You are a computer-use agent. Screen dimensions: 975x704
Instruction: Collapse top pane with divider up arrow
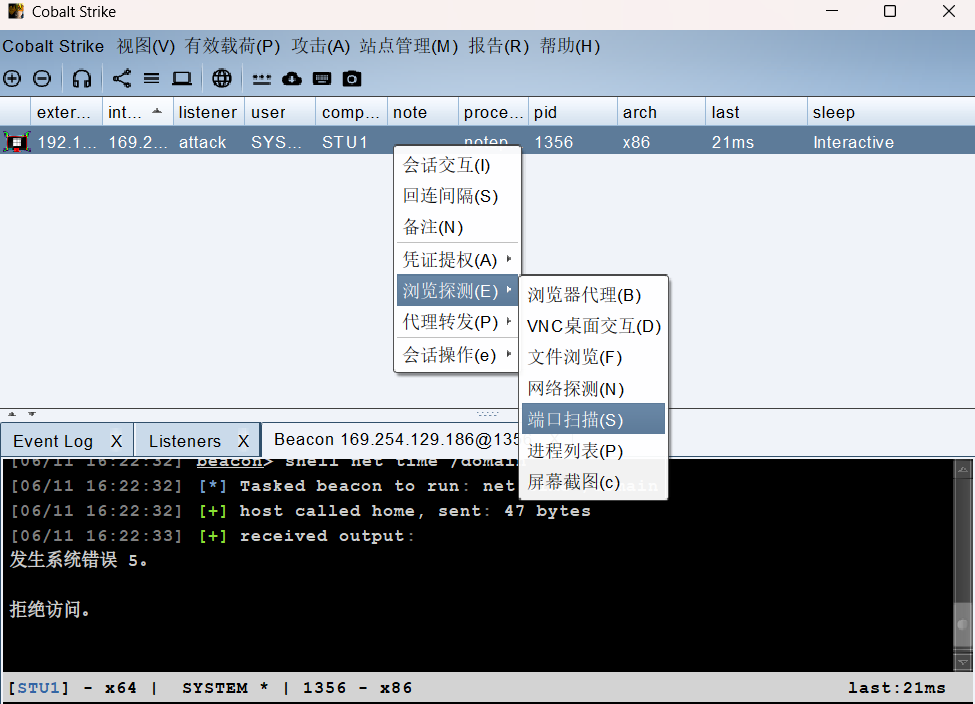12,414
